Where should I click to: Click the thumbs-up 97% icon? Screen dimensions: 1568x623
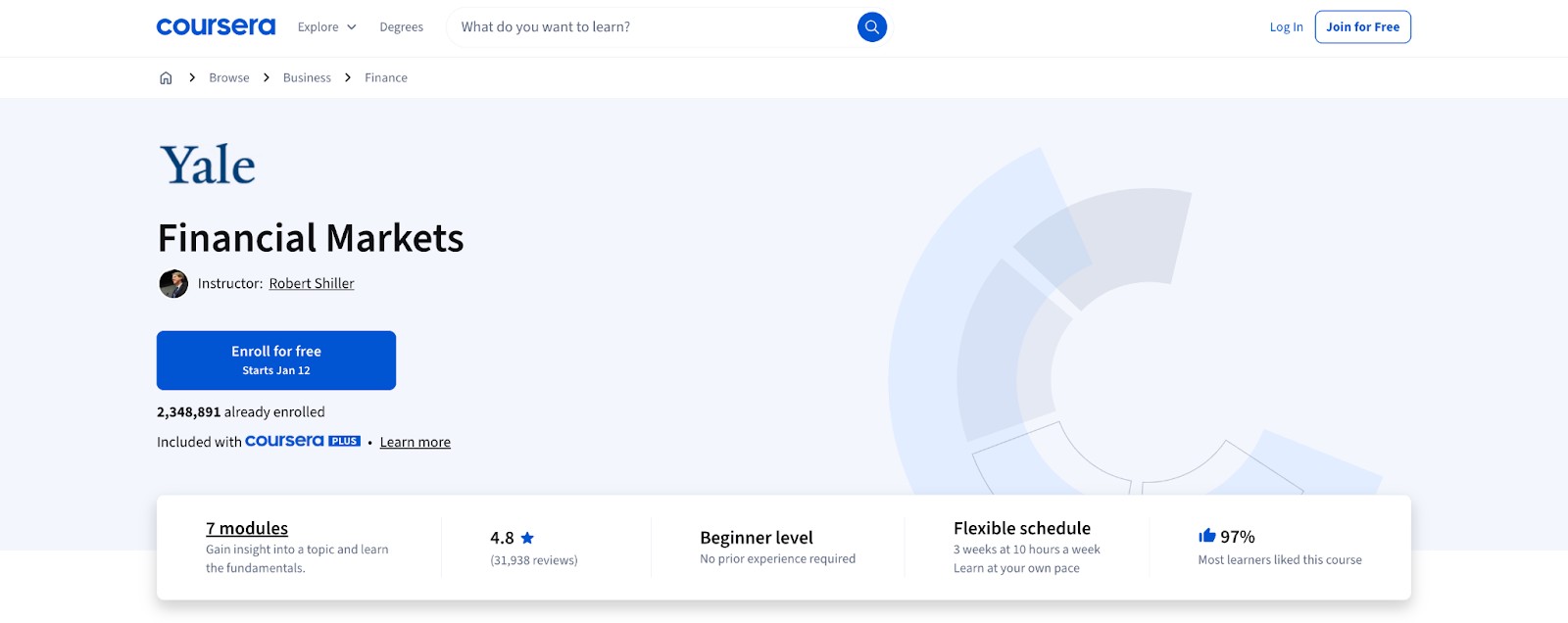[1207, 536]
